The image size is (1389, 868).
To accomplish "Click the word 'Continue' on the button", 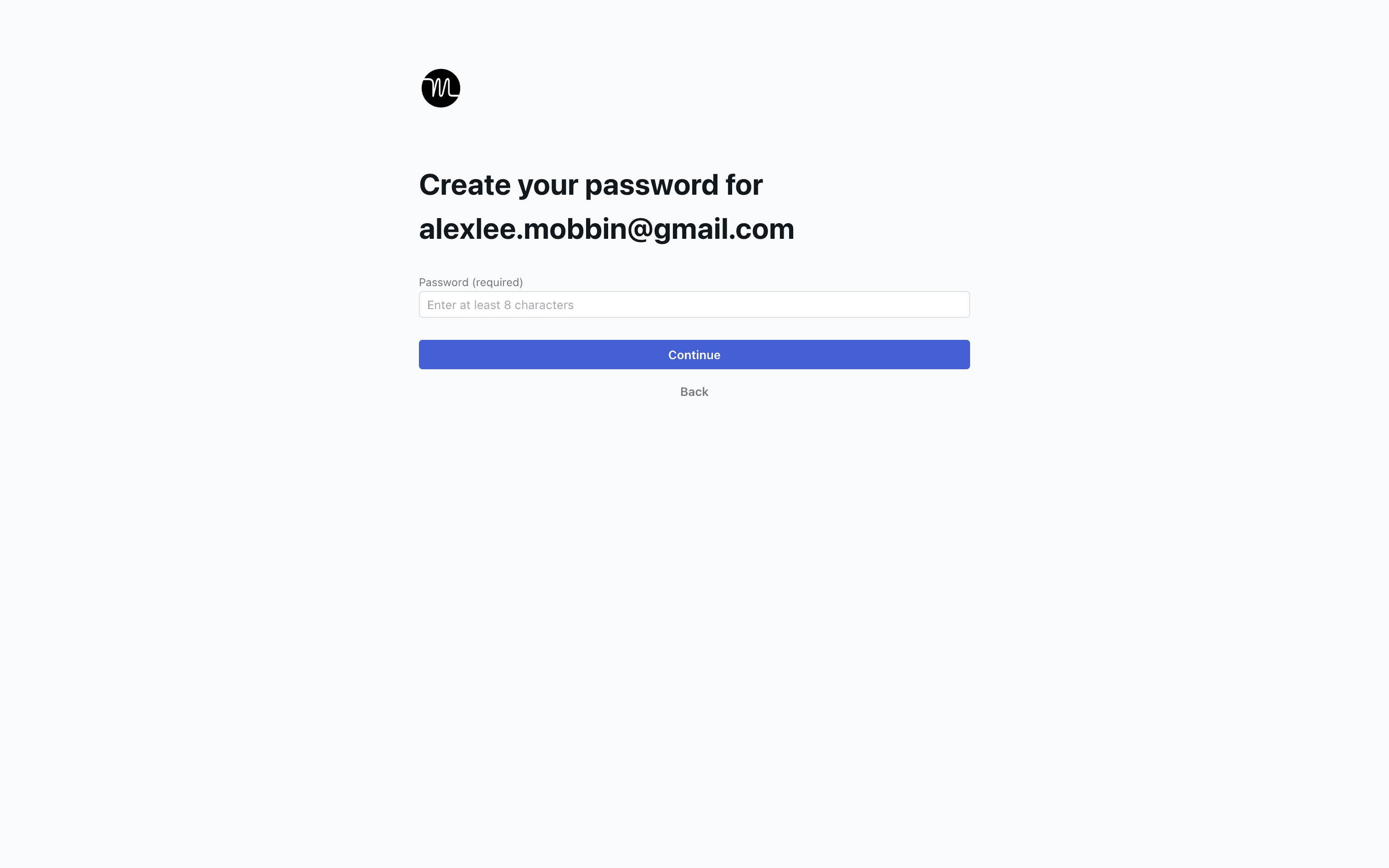I will tap(694, 355).
